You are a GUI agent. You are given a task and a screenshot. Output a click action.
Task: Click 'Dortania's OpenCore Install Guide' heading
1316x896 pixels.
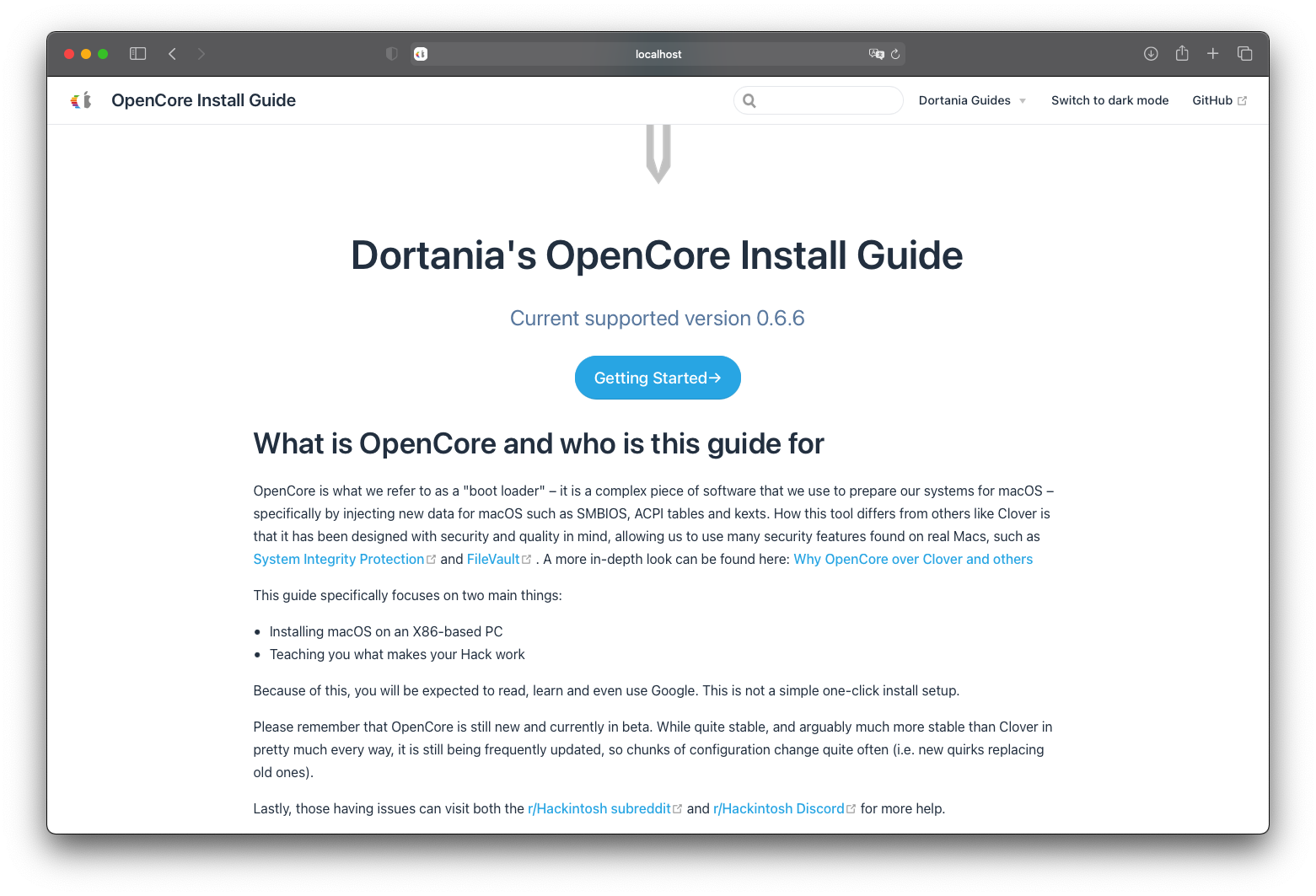(658, 255)
